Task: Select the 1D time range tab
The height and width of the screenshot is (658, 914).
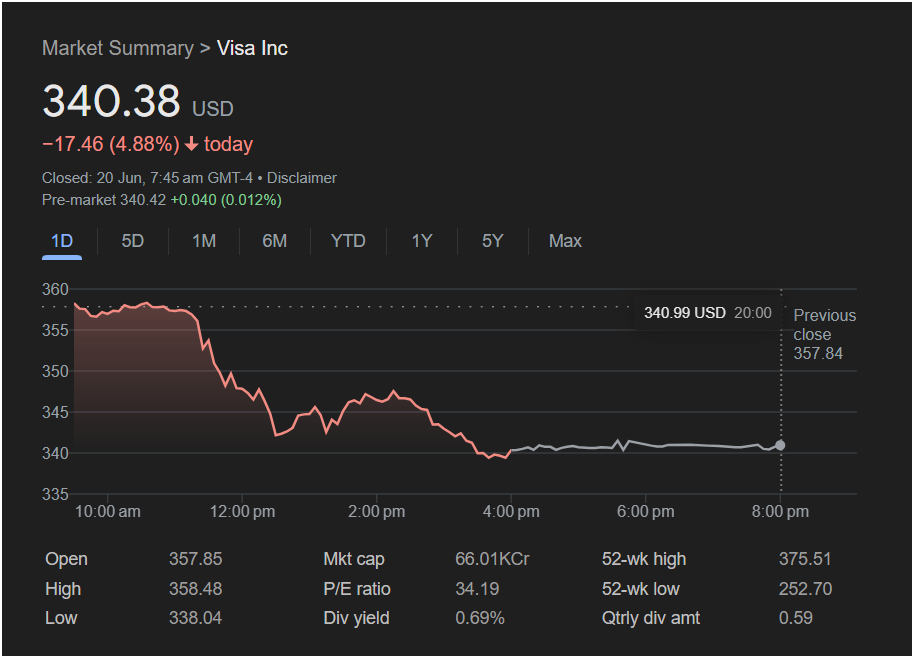Action: pyautogui.click(x=62, y=241)
